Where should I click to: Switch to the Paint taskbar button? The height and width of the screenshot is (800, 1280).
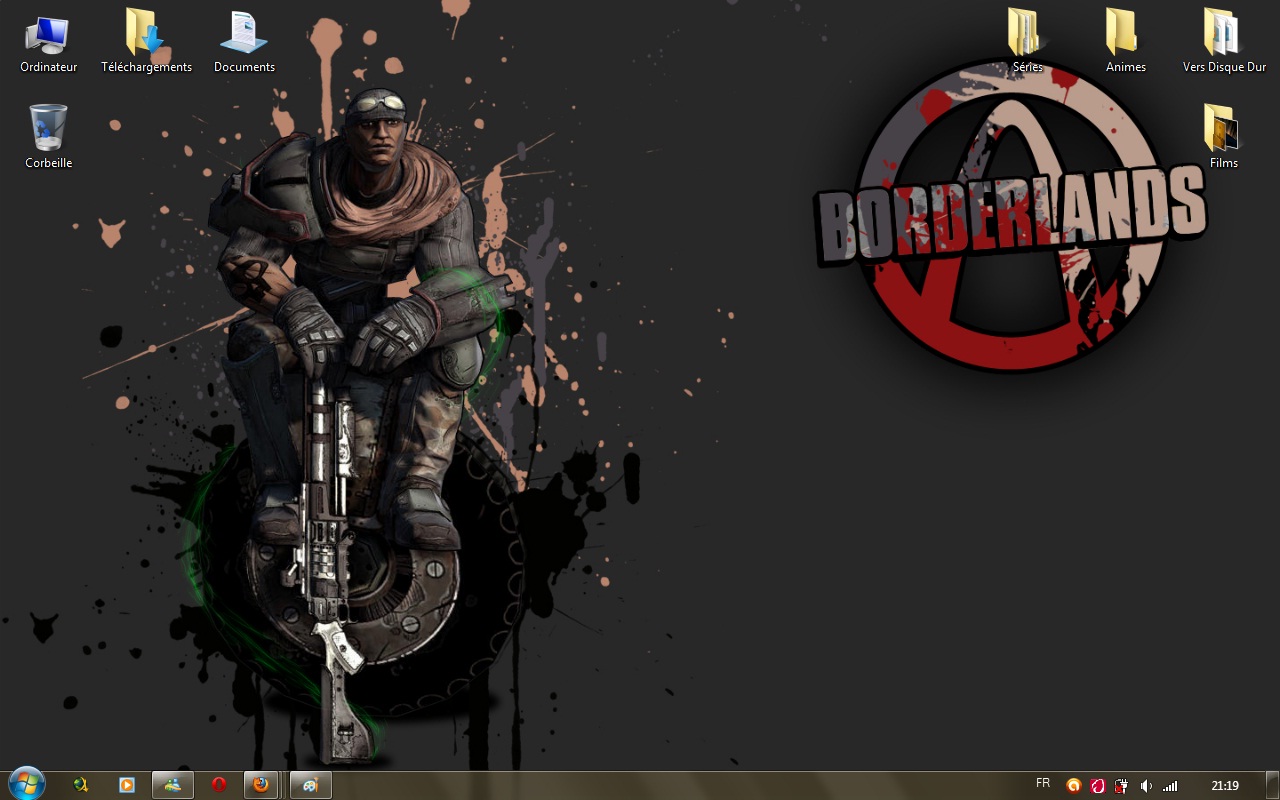click(311, 785)
